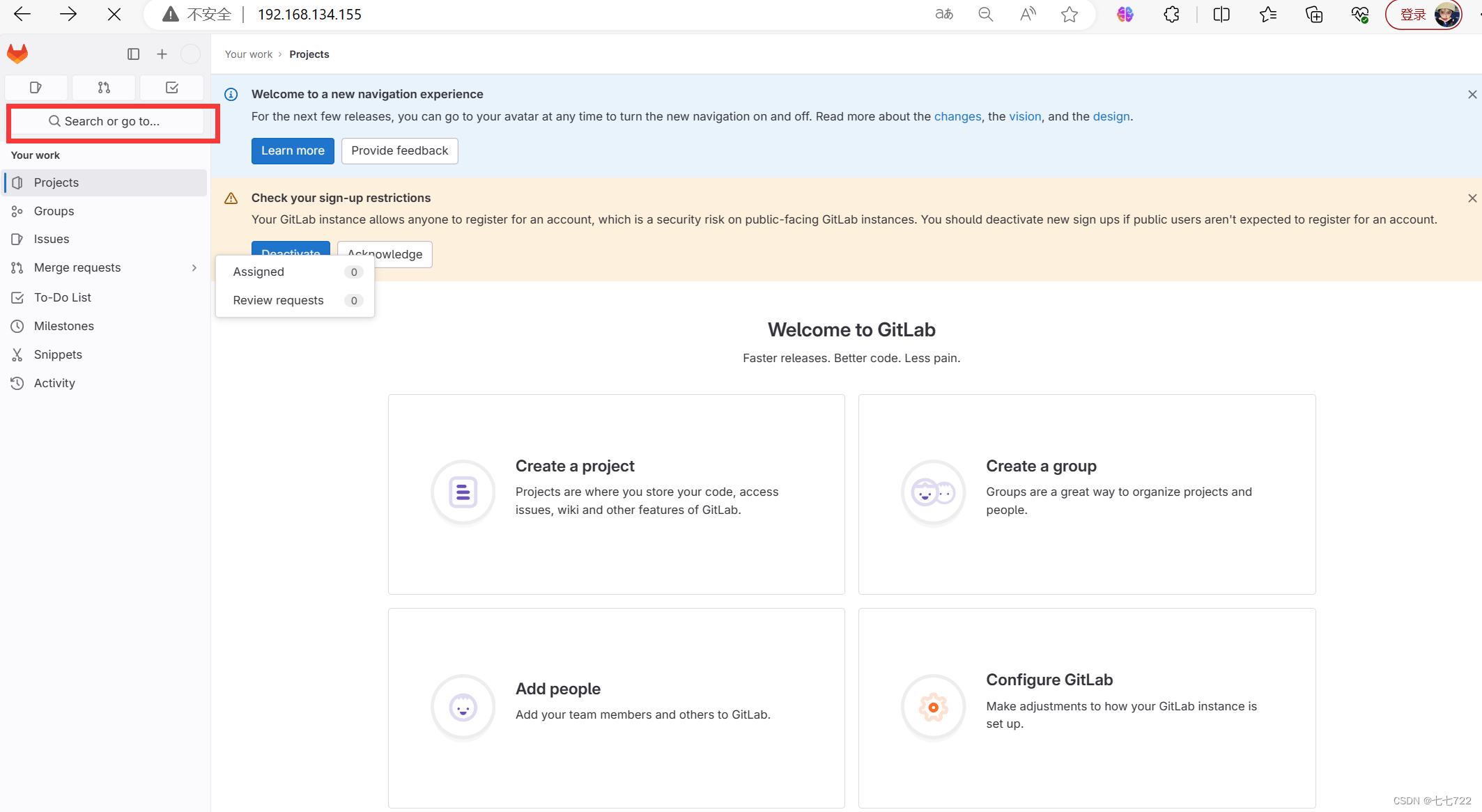Click the Acknowledge button
Viewport: 1482px width, 812px height.
(385, 254)
